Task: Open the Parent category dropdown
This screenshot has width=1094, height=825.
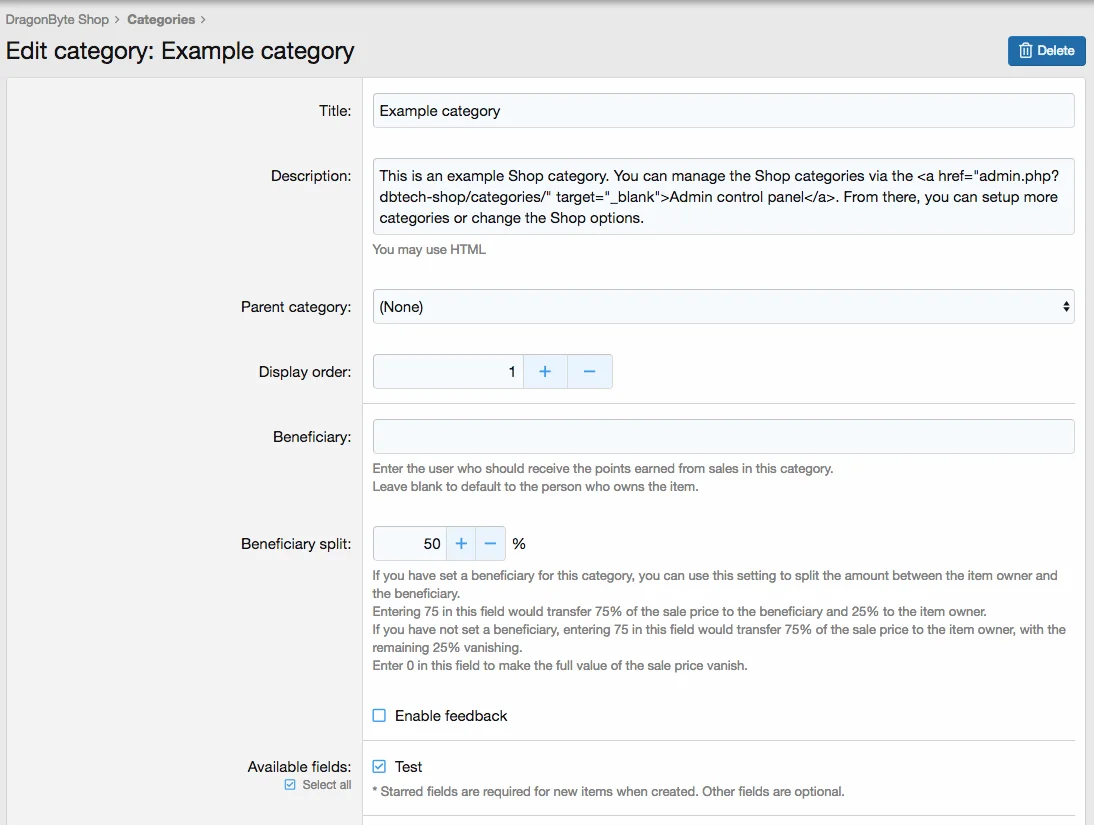Action: 723,307
